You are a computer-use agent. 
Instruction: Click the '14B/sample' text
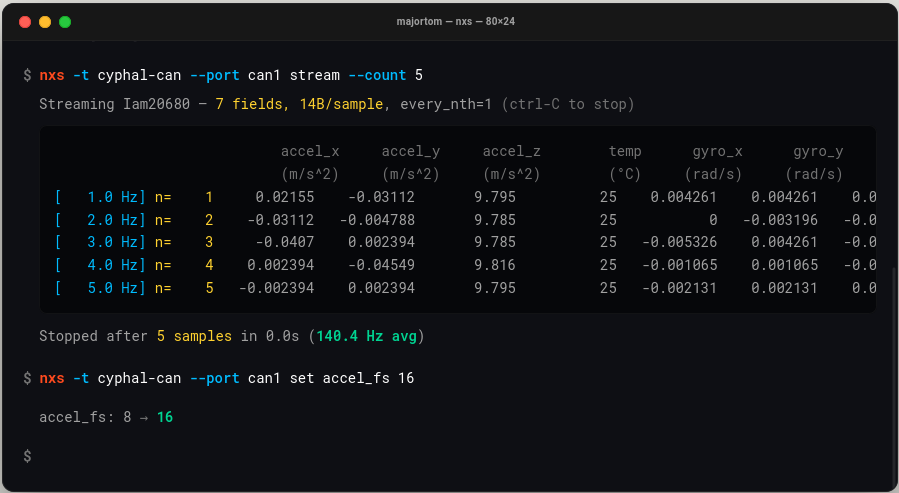[x=341, y=104]
